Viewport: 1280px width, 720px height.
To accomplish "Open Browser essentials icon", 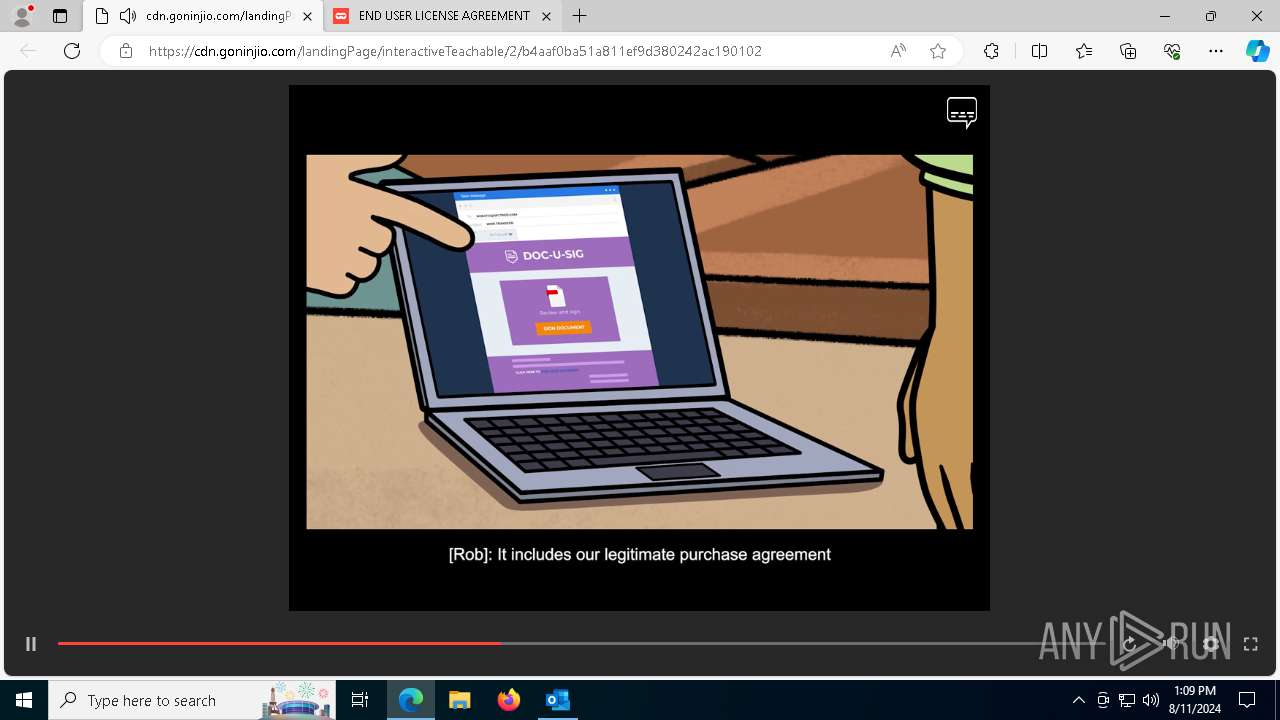I will [1172, 51].
